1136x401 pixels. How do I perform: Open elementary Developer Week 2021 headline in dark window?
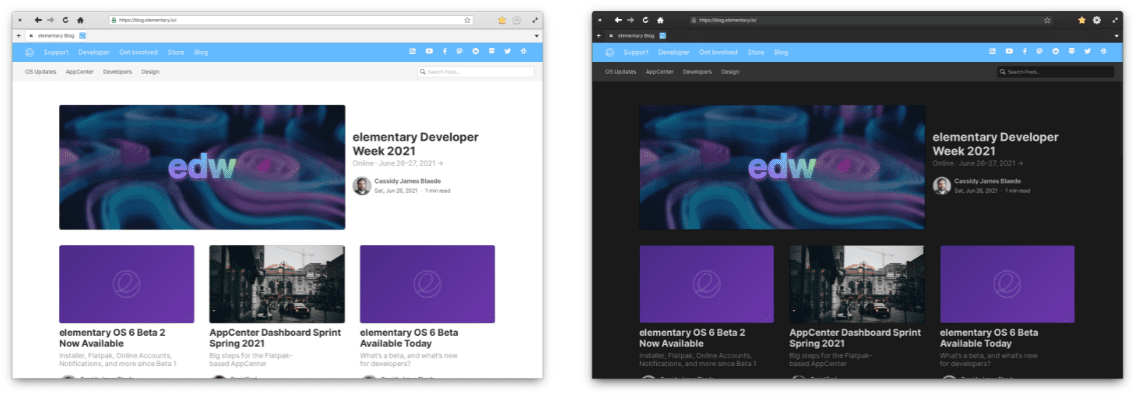[x=996, y=144]
